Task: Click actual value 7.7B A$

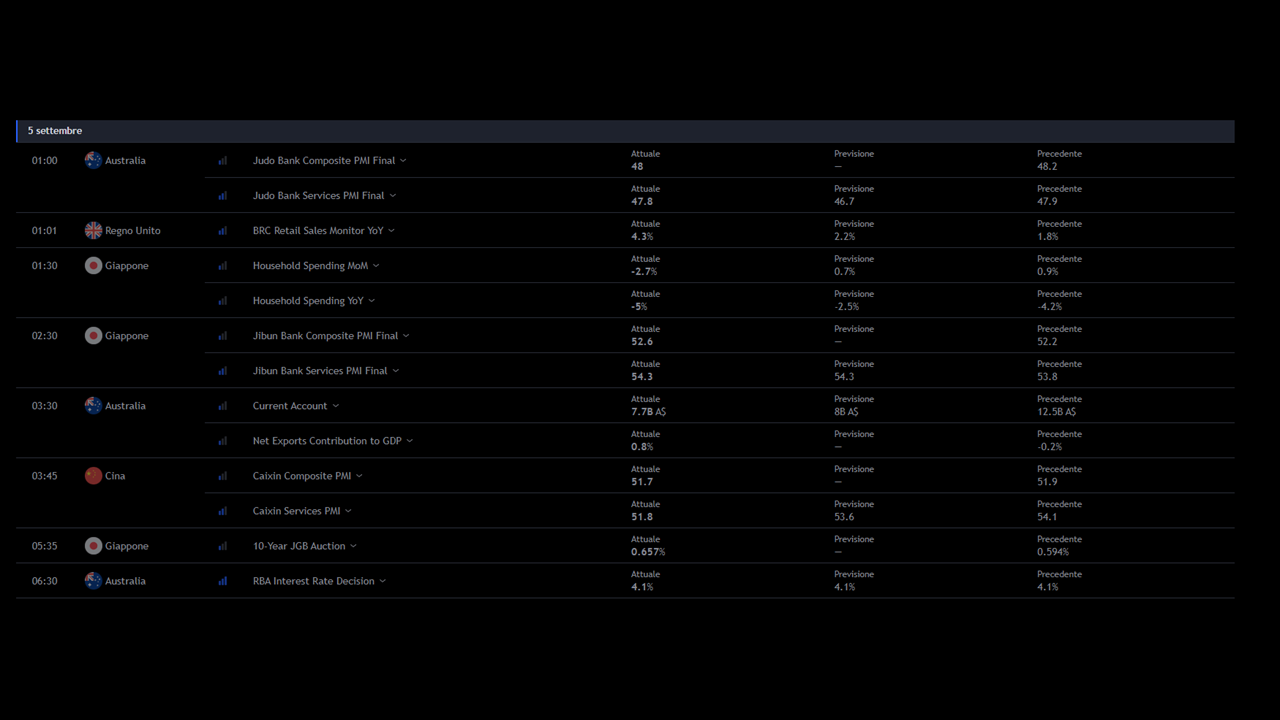Action: coord(648,412)
